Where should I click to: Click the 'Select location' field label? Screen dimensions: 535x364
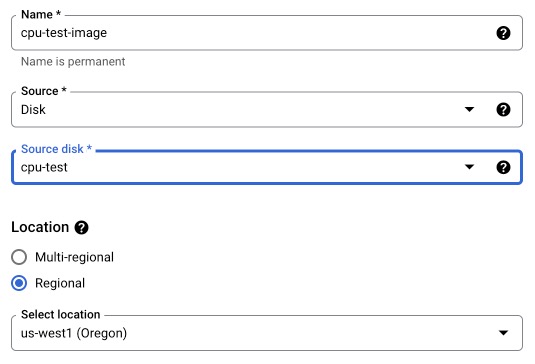tap(61, 314)
